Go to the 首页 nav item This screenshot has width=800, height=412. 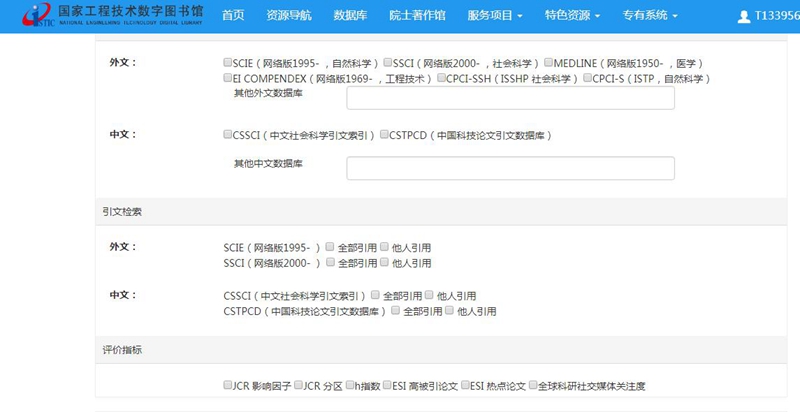coord(232,16)
